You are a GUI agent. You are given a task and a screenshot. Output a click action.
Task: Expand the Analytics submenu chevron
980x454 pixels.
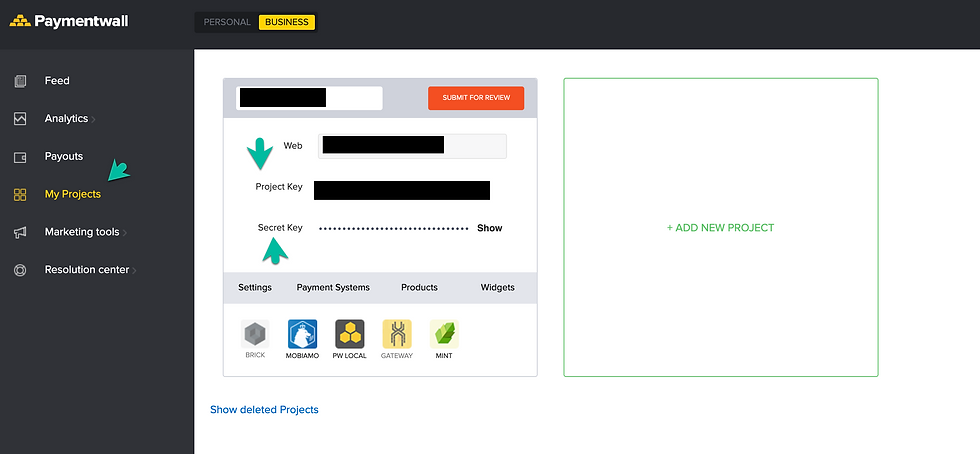click(94, 119)
